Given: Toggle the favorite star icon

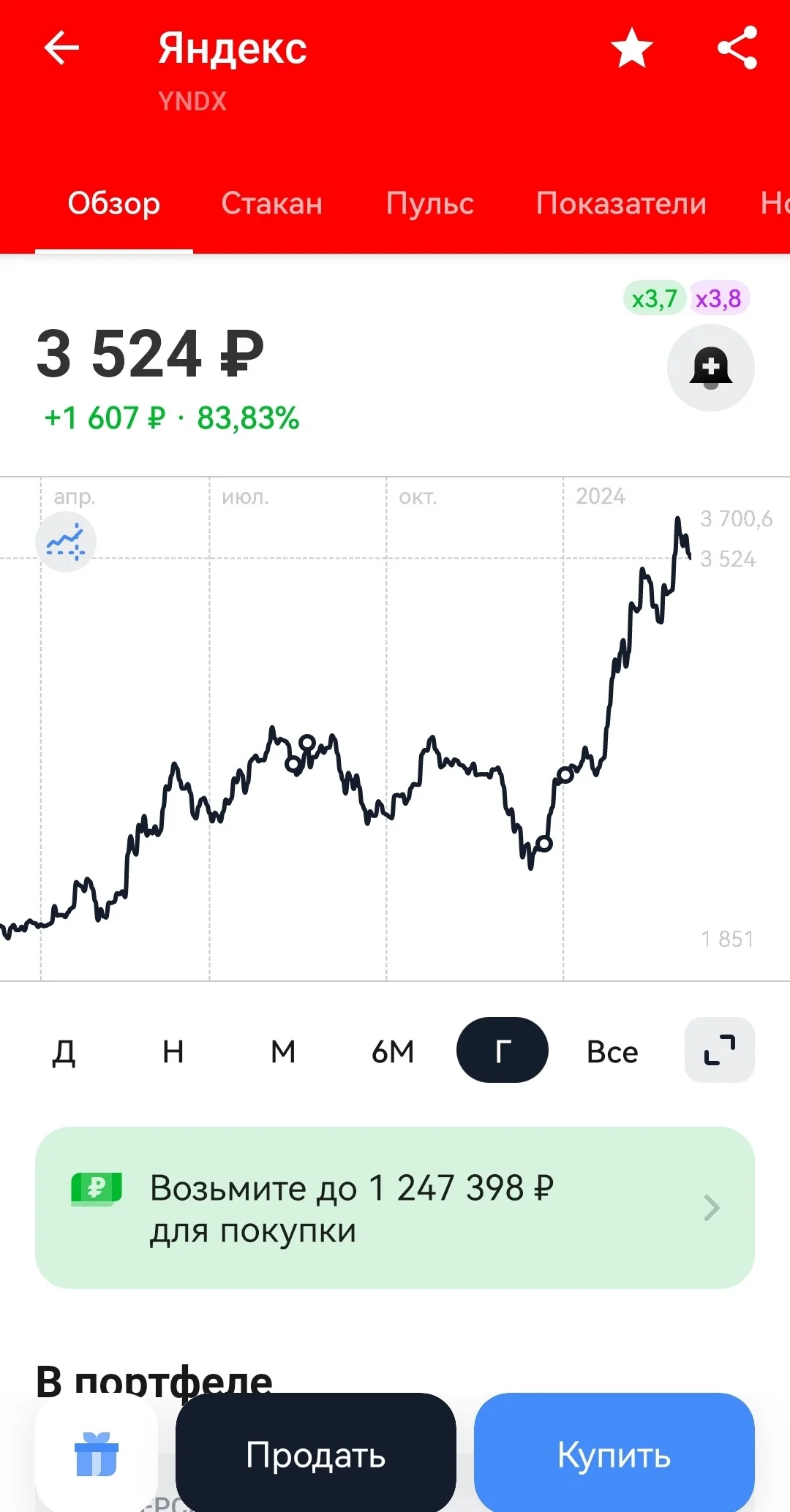Looking at the screenshot, I should point(632,48).
